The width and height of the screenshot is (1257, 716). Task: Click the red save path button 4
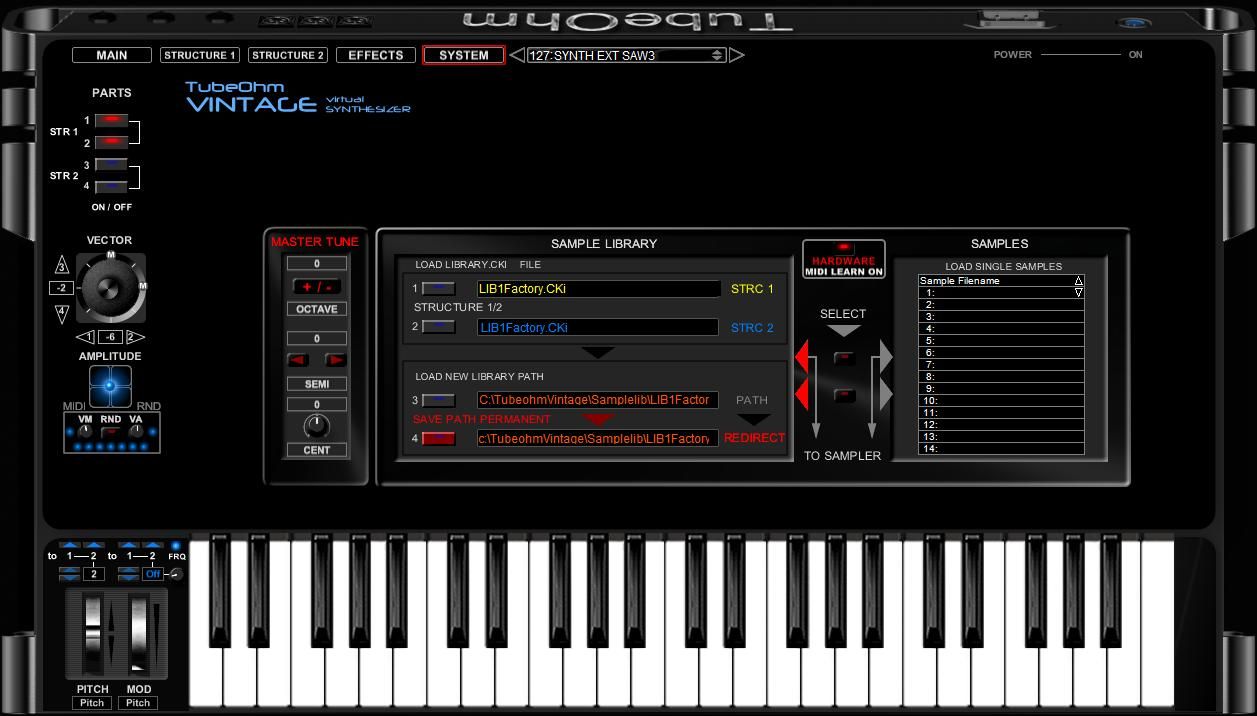[438, 438]
